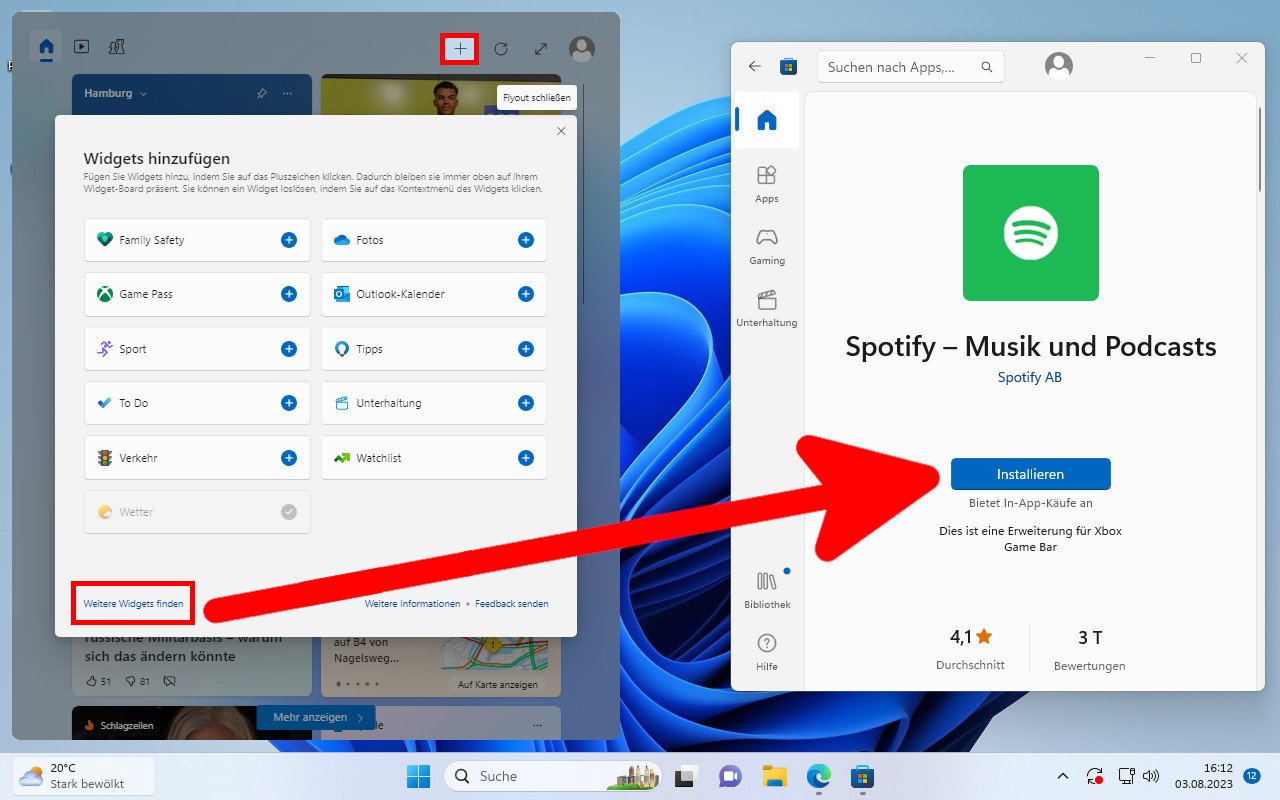The height and width of the screenshot is (800, 1280).
Task: Open the notification center badge showing 12
Action: pos(1252,776)
